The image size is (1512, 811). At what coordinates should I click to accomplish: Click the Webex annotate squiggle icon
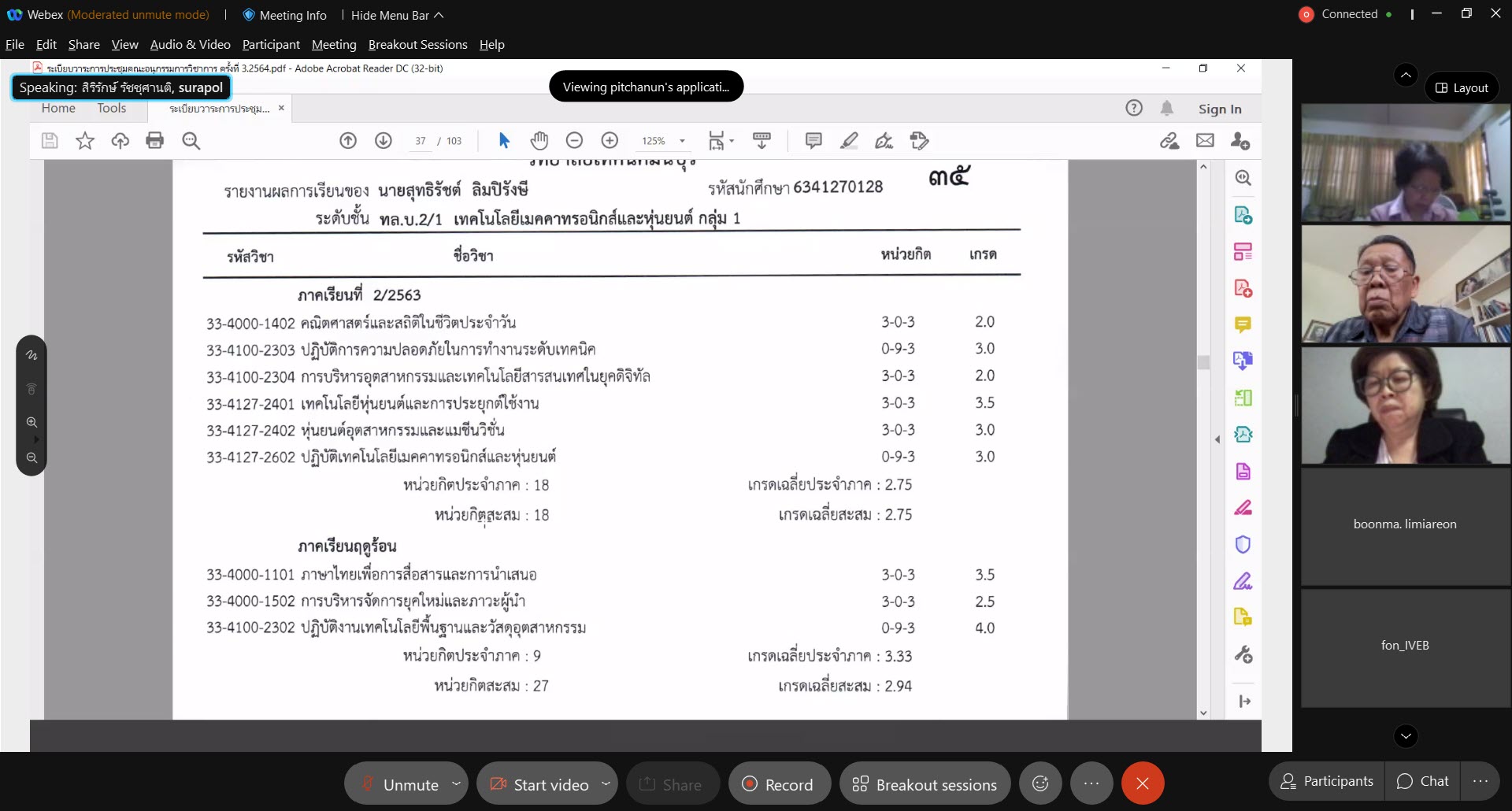tap(31, 355)
